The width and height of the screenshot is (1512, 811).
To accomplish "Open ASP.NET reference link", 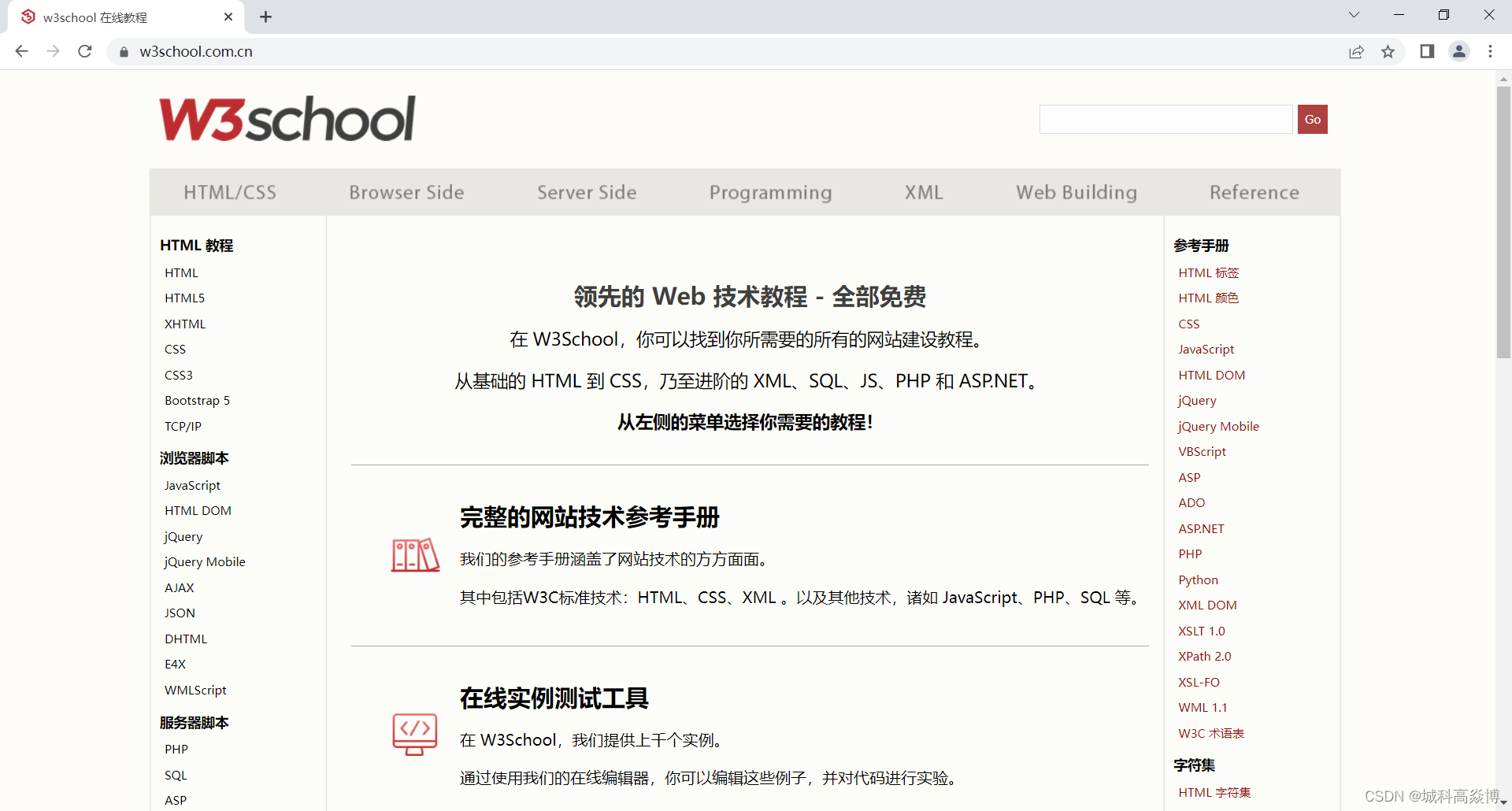I will pyautogui.click(x=1201, y=528).
